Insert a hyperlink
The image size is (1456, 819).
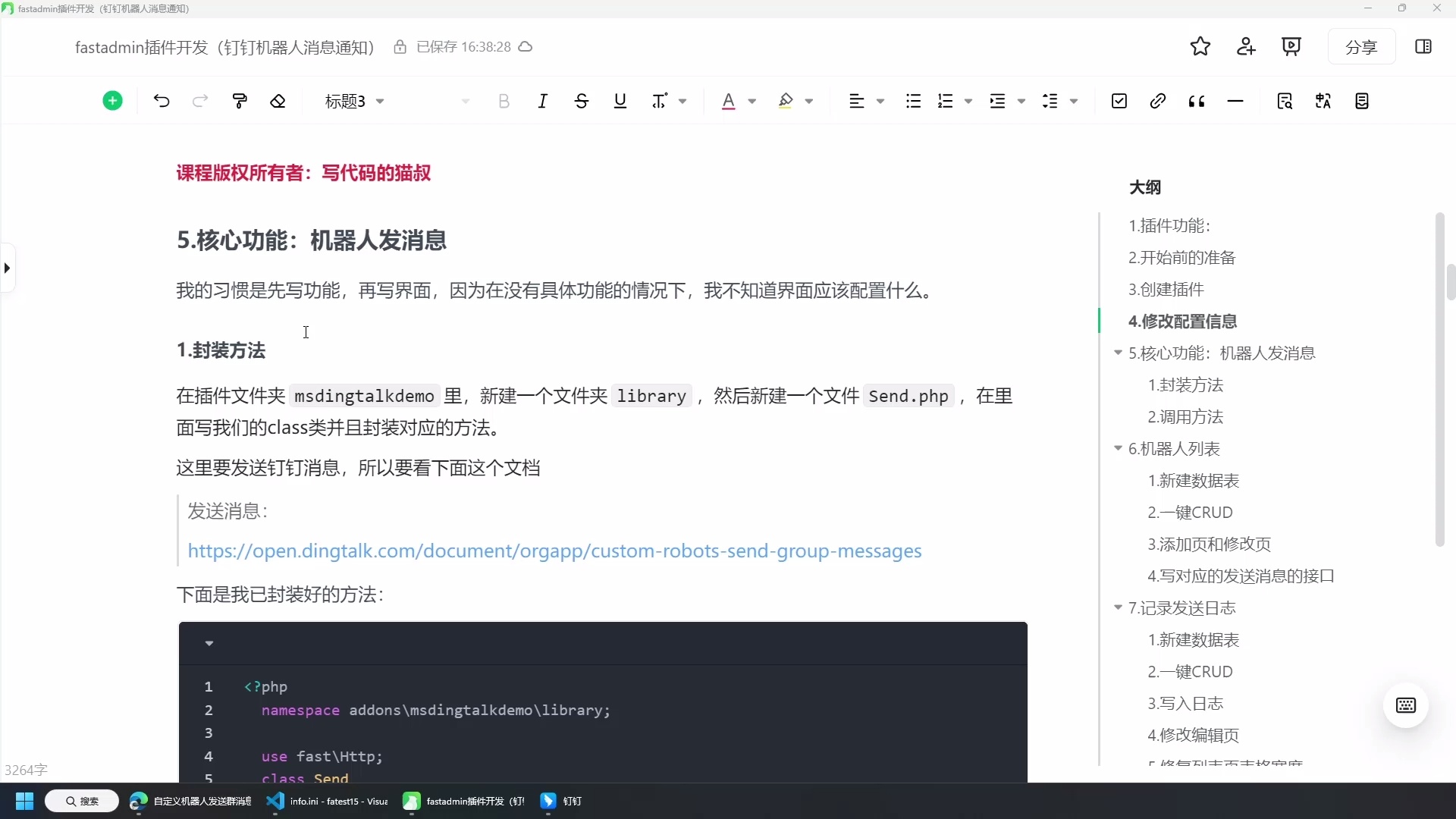pyautogui.click(x=1158, y=101)
